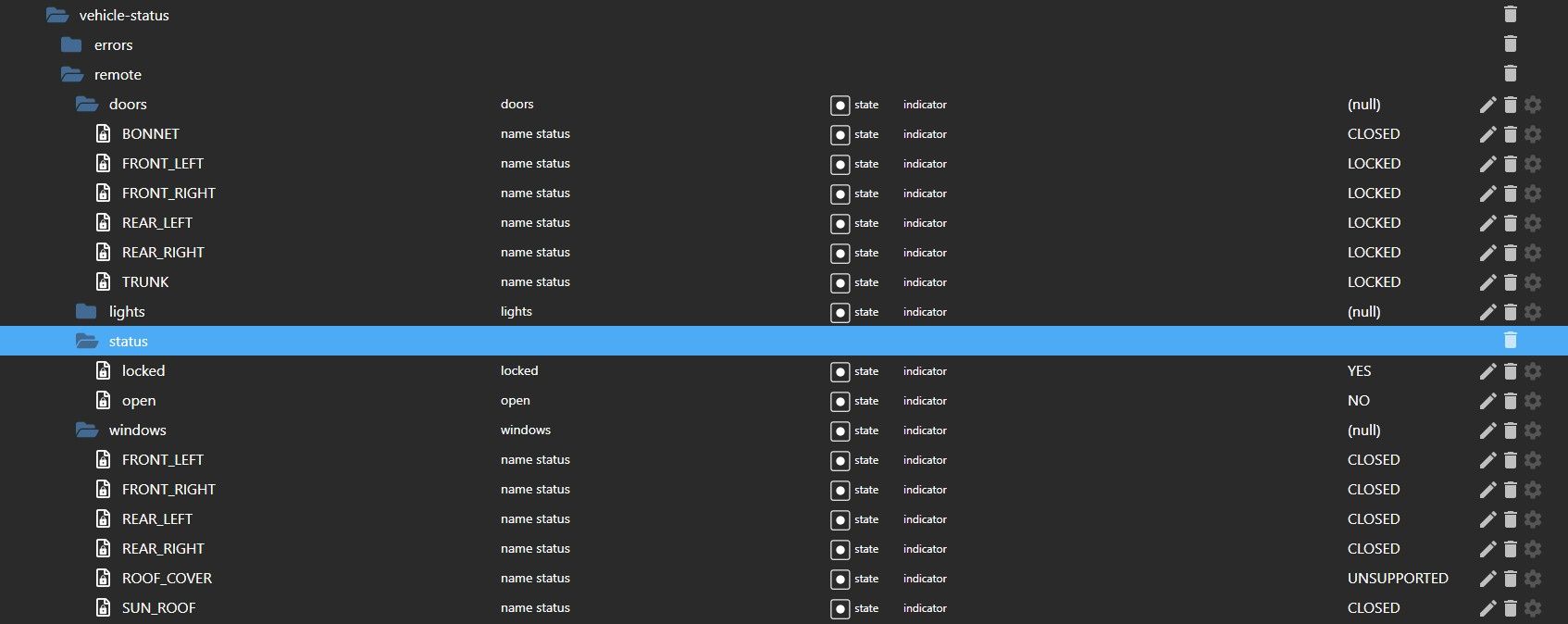The image size is (1568, 624).
Task: Click the CLOSED value of SUN_ROOF
Action: [1374, 607]
